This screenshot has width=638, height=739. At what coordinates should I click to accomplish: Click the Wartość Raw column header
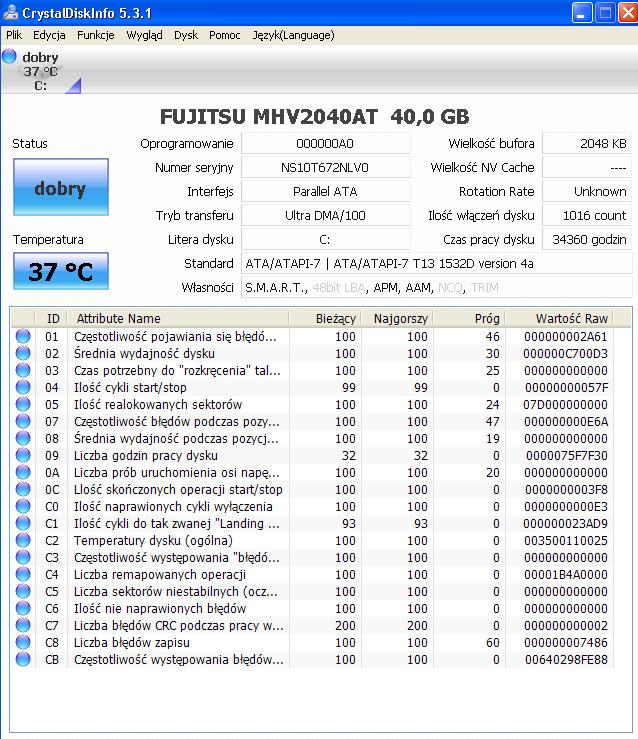tap(560, 319)
